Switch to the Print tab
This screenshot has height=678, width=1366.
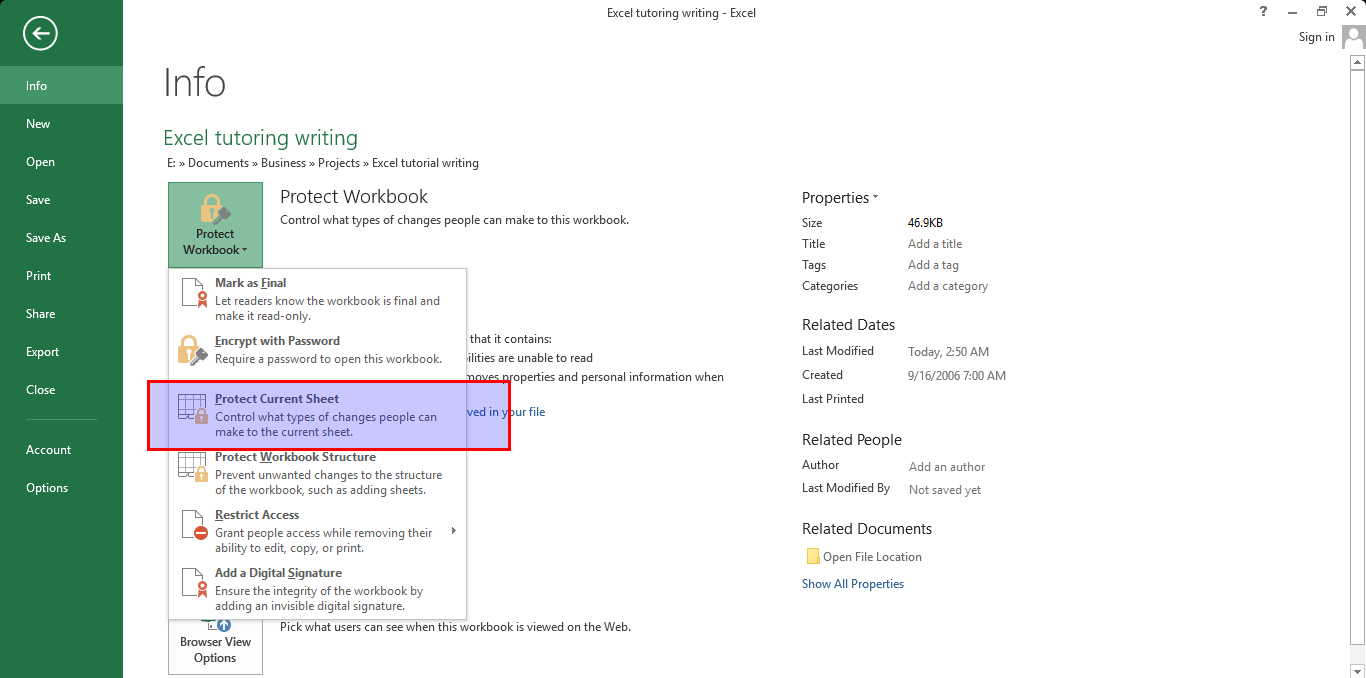point(39,276)
